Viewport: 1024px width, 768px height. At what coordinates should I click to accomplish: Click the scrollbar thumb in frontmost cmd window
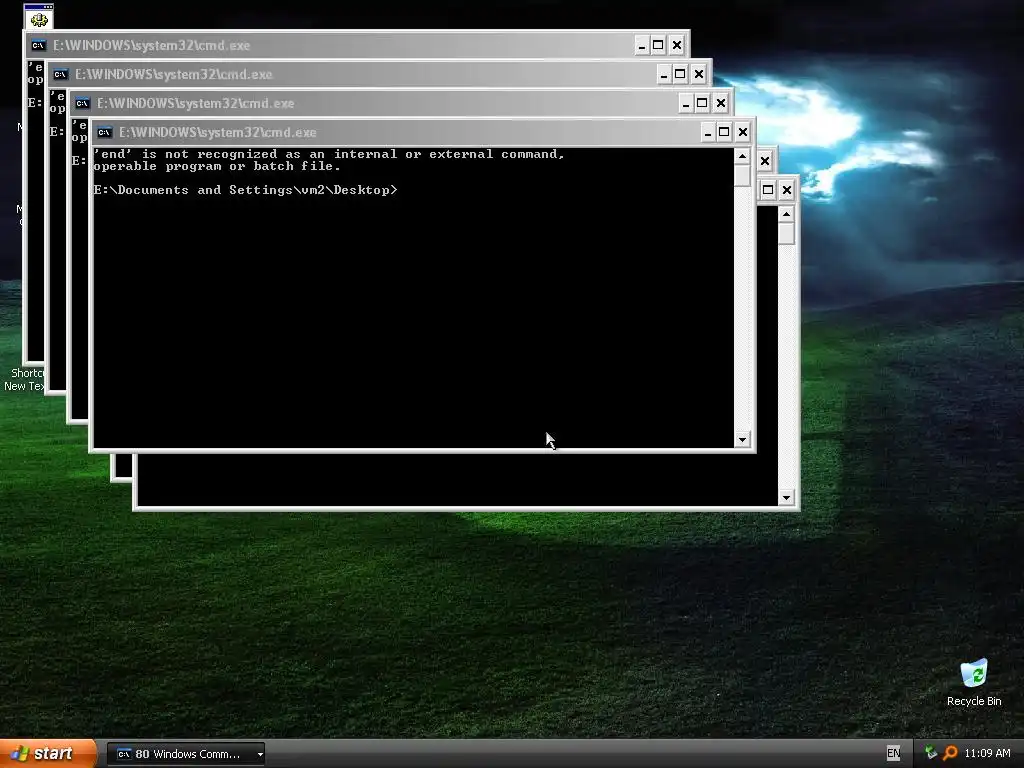(x=742, y=175)
